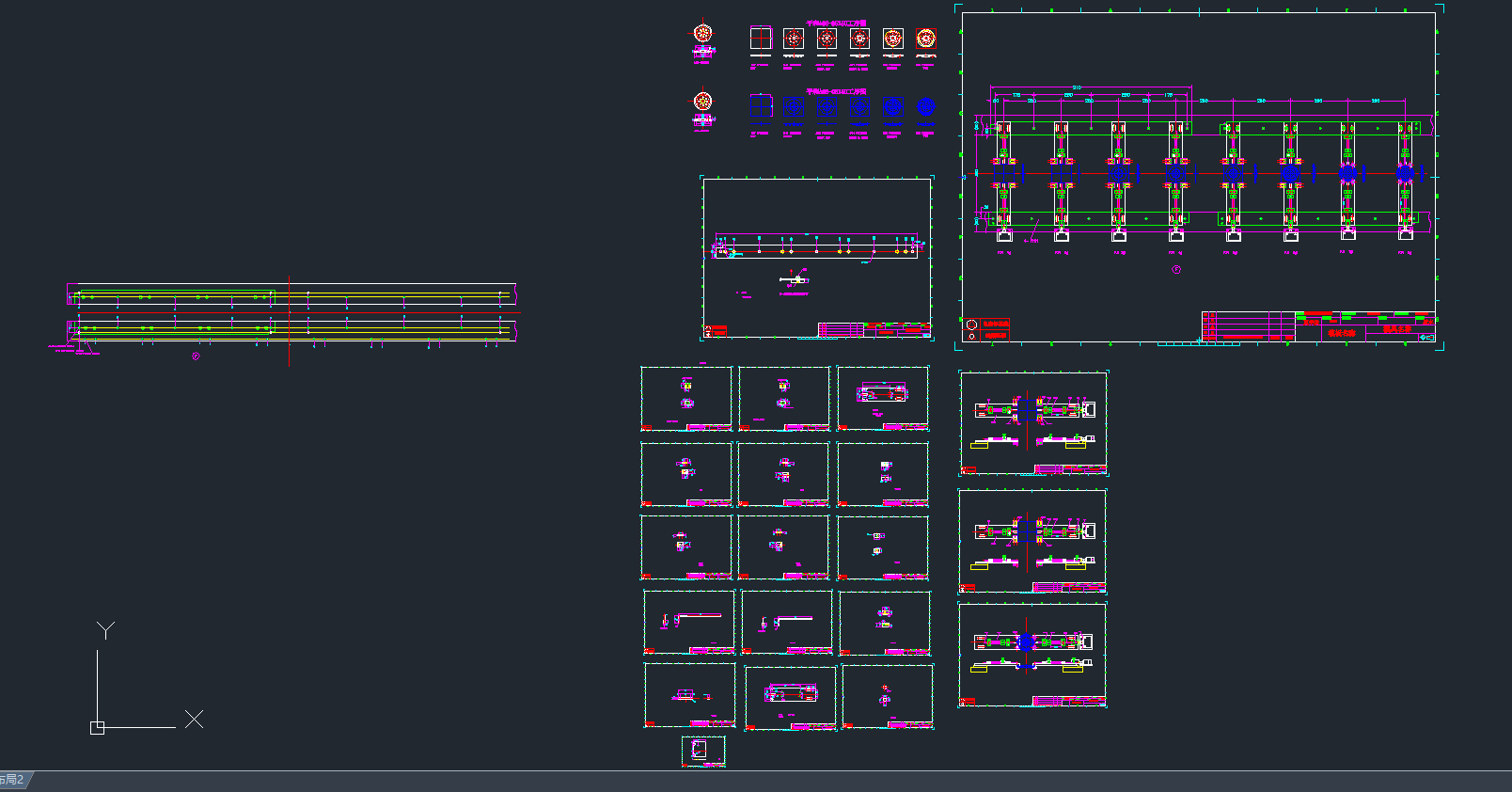Click the circled F marker below the left rail drawing

pos(196,356)
